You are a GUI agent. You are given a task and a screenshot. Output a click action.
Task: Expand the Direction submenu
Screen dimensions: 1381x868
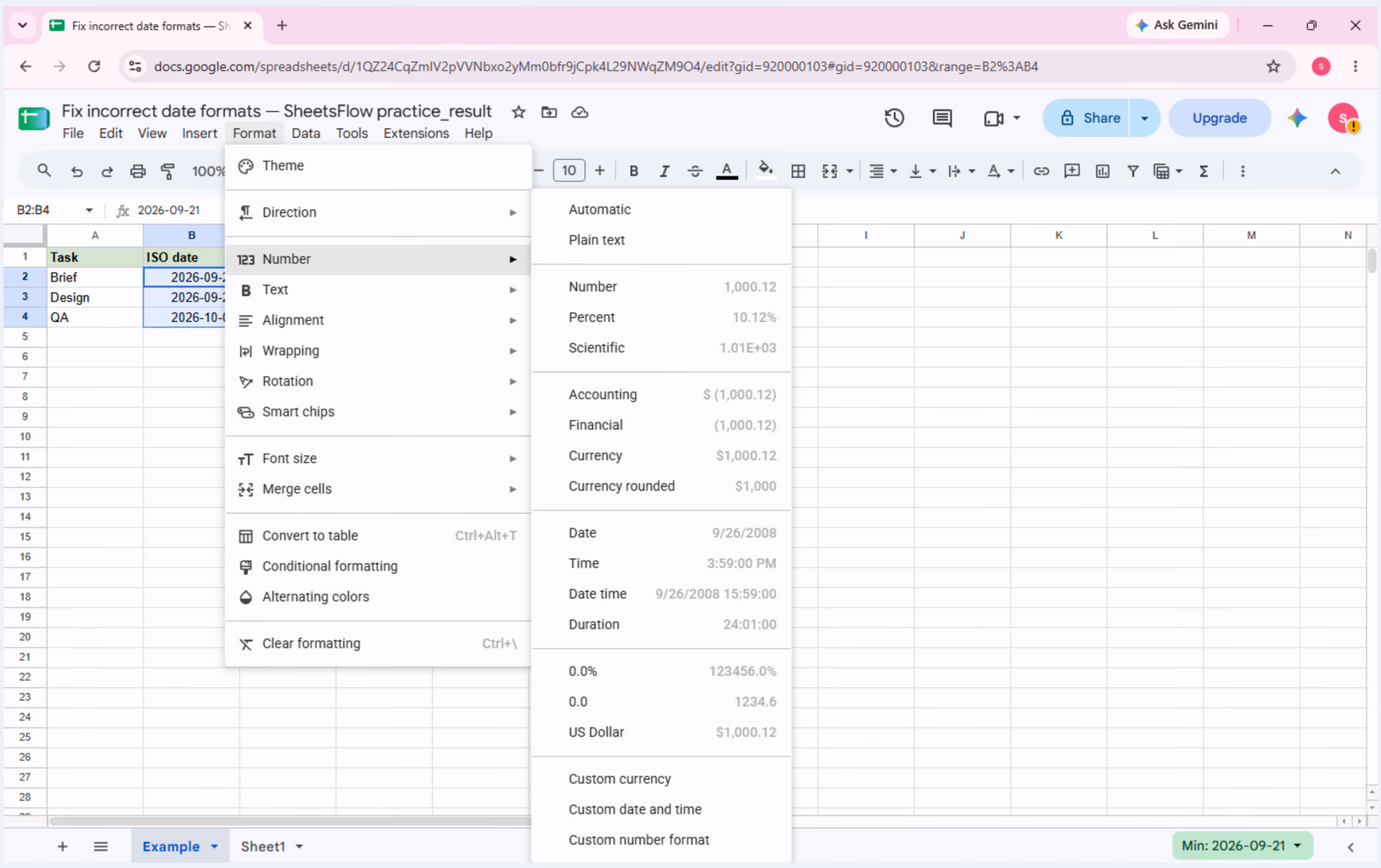tap(378, 212)
